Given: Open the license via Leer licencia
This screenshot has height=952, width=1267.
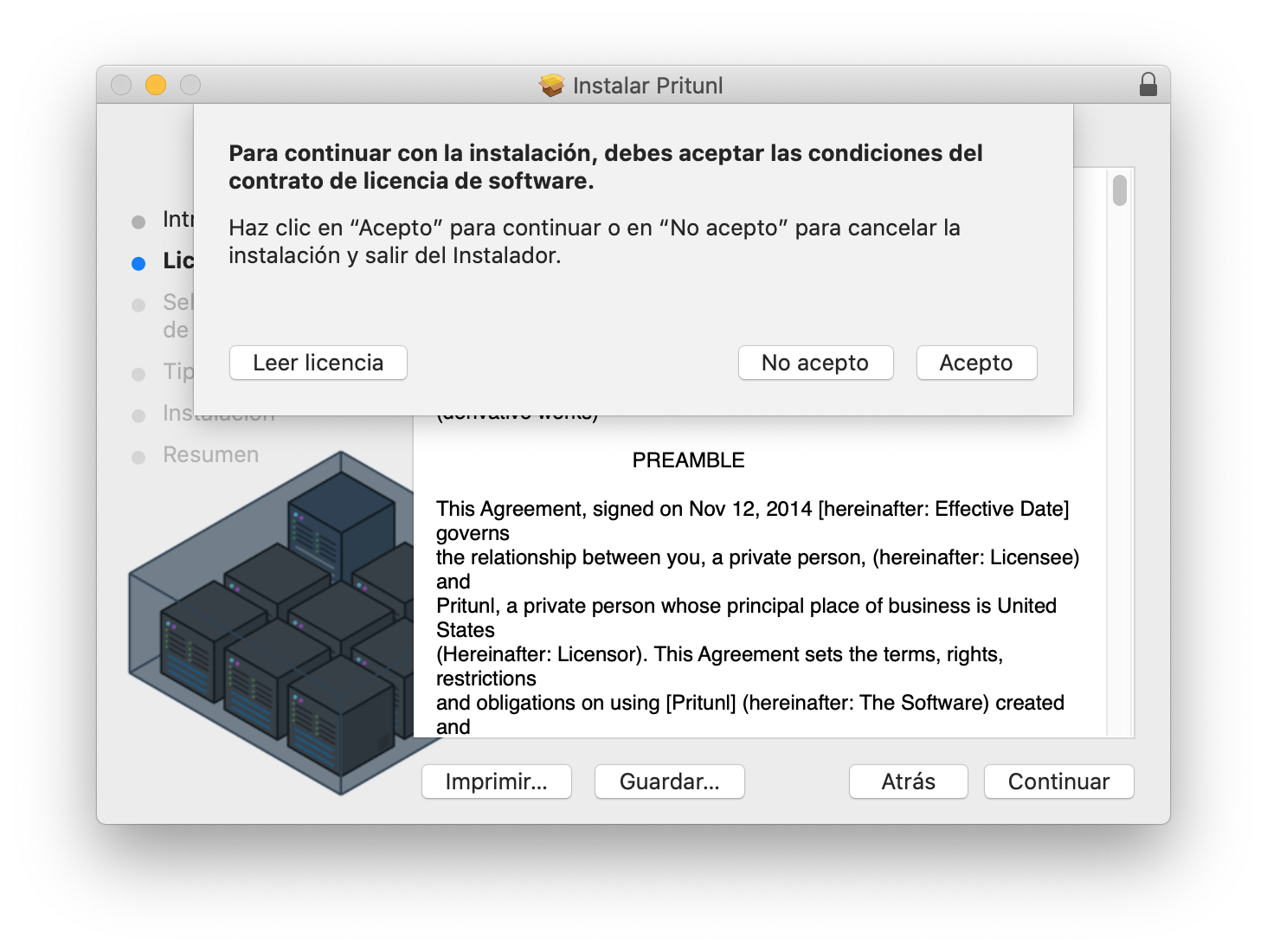Looking at the screenshot, I should [x=318, y=363].
